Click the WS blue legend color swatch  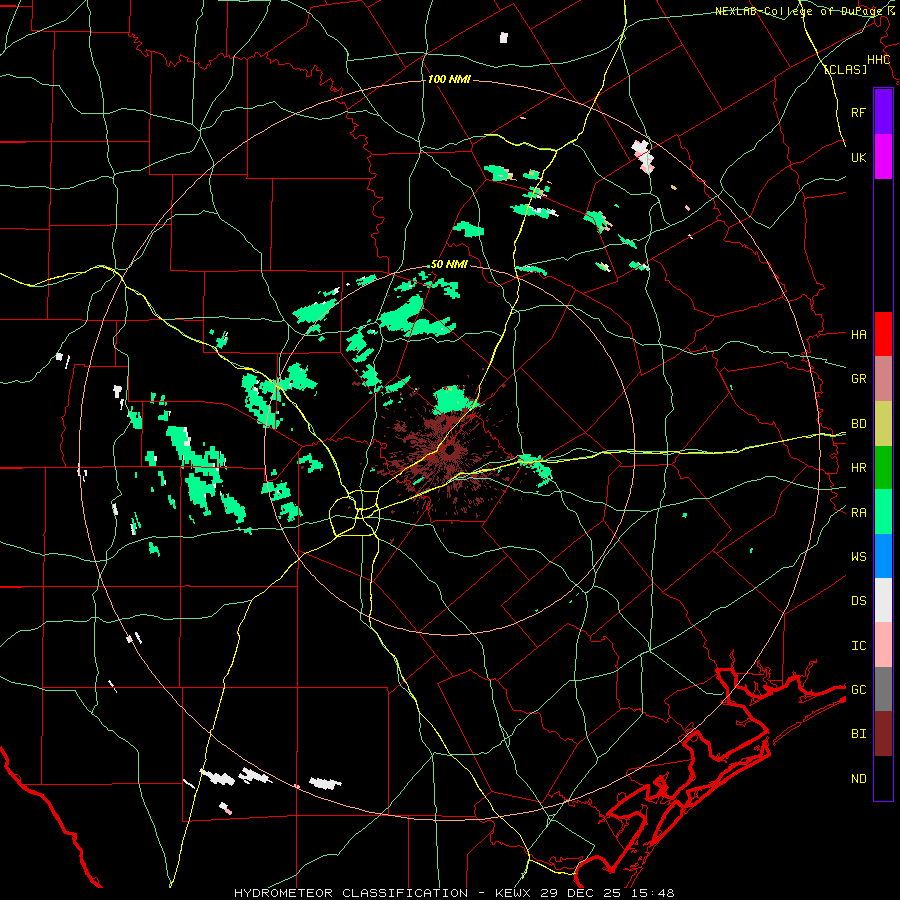point(883,556)
